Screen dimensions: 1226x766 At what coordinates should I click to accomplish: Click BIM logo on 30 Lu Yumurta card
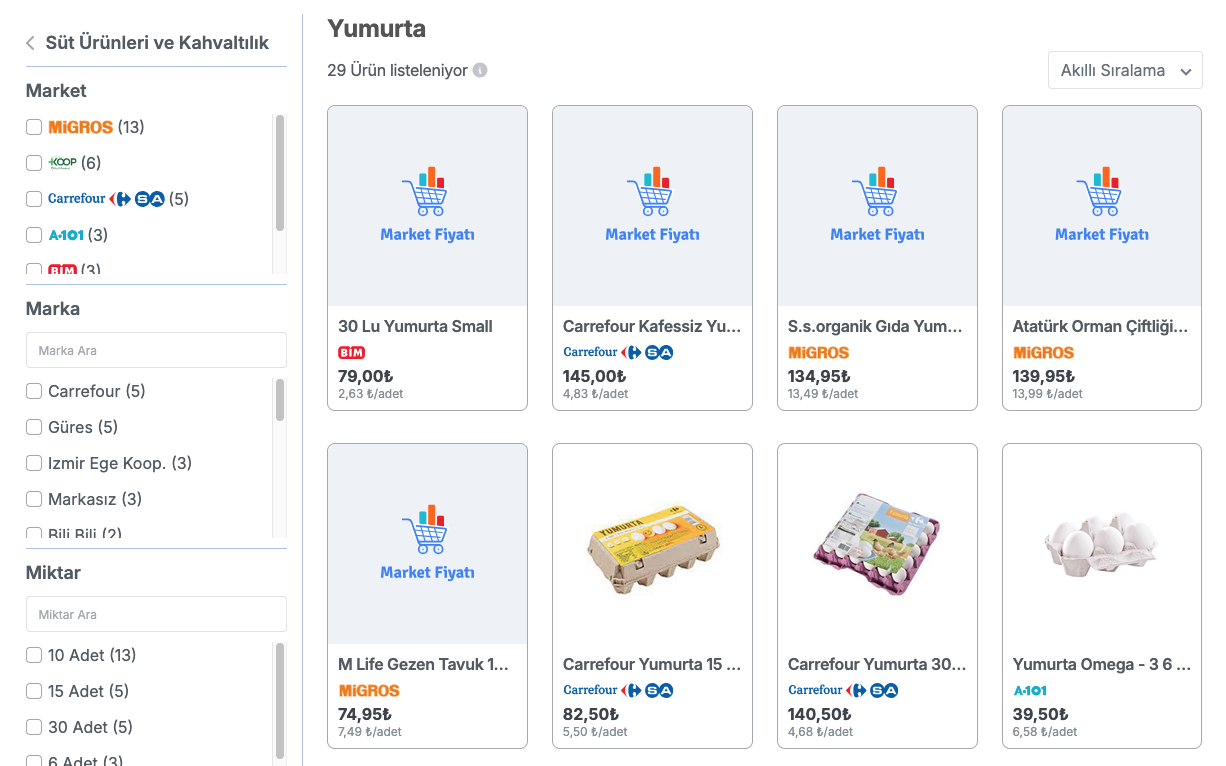point(352,352)
